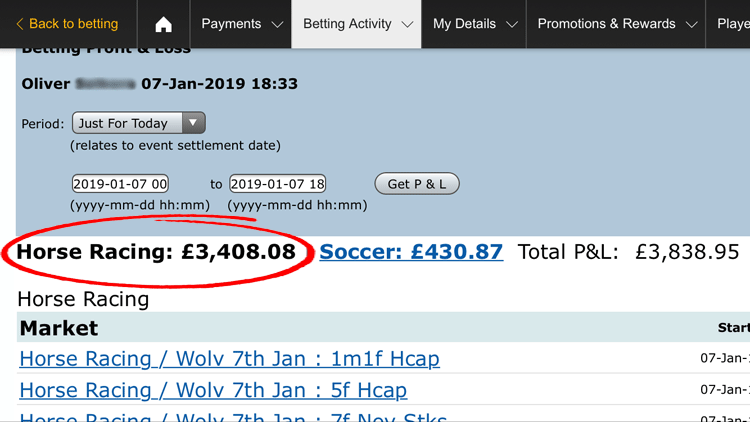Image resolution: width=750 pixels, height=422 pixels.
Task: Click the start date input field
Action: coord(120,184)
